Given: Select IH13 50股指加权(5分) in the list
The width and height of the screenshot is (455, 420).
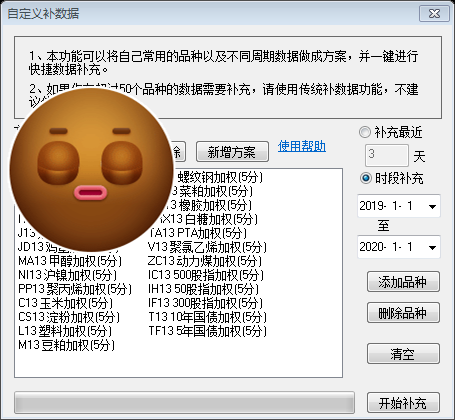Looking at the screenshot, I should point(203,289).
